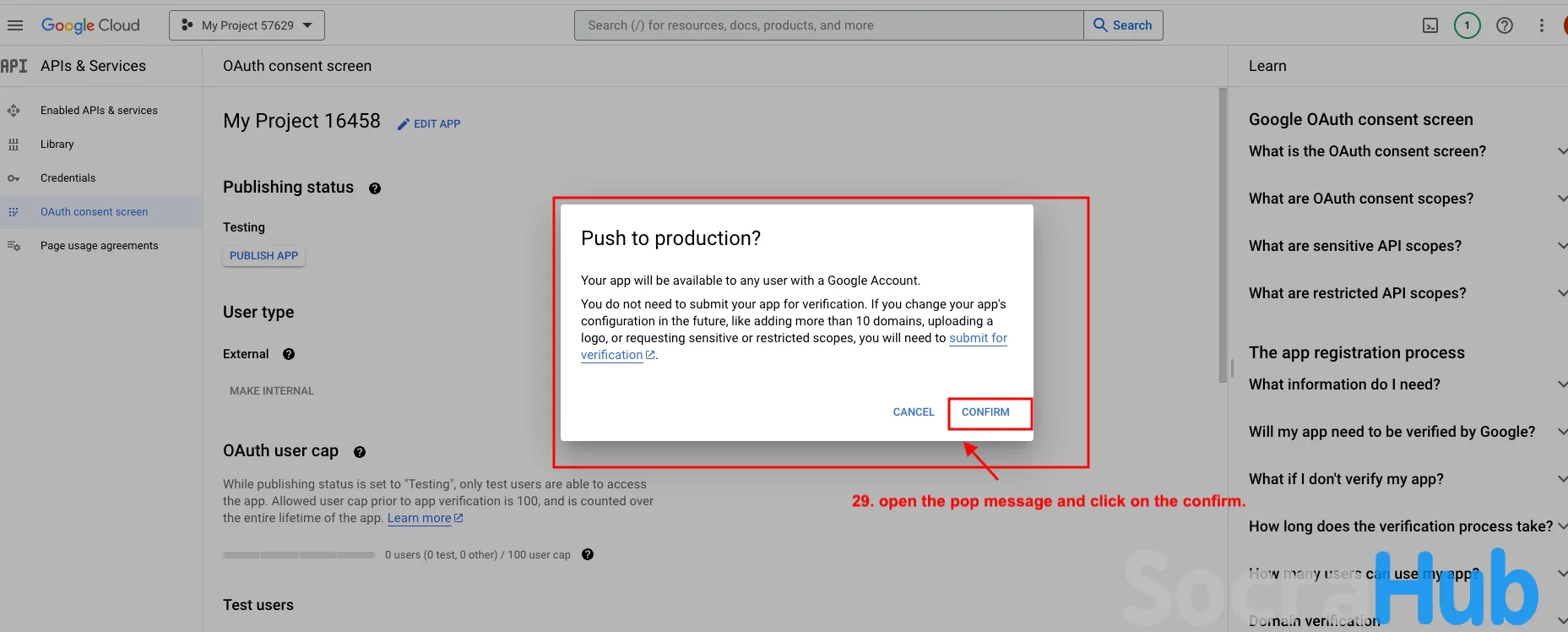The width and height of the screenshot is (1568, 632).
Task: Open the hamburger navigation menu
Action: point(14,25)
